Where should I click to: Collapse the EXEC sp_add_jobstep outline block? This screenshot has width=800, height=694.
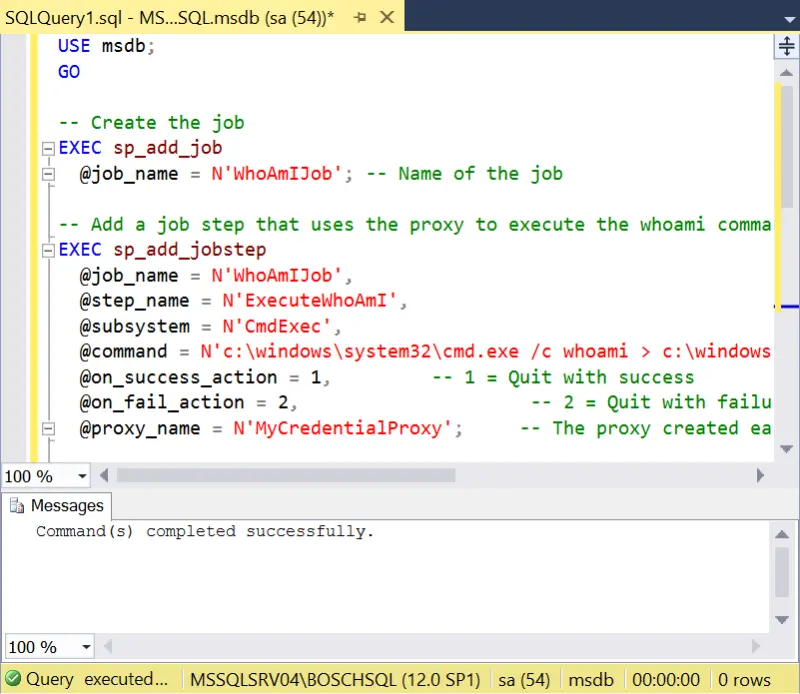(x=48, y=251)
